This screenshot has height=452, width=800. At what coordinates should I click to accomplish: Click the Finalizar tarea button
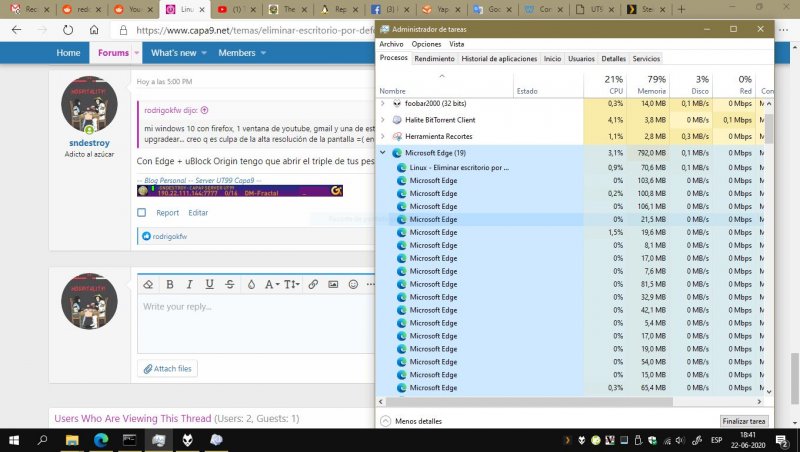pyautogui.click(x=744, y=421)
